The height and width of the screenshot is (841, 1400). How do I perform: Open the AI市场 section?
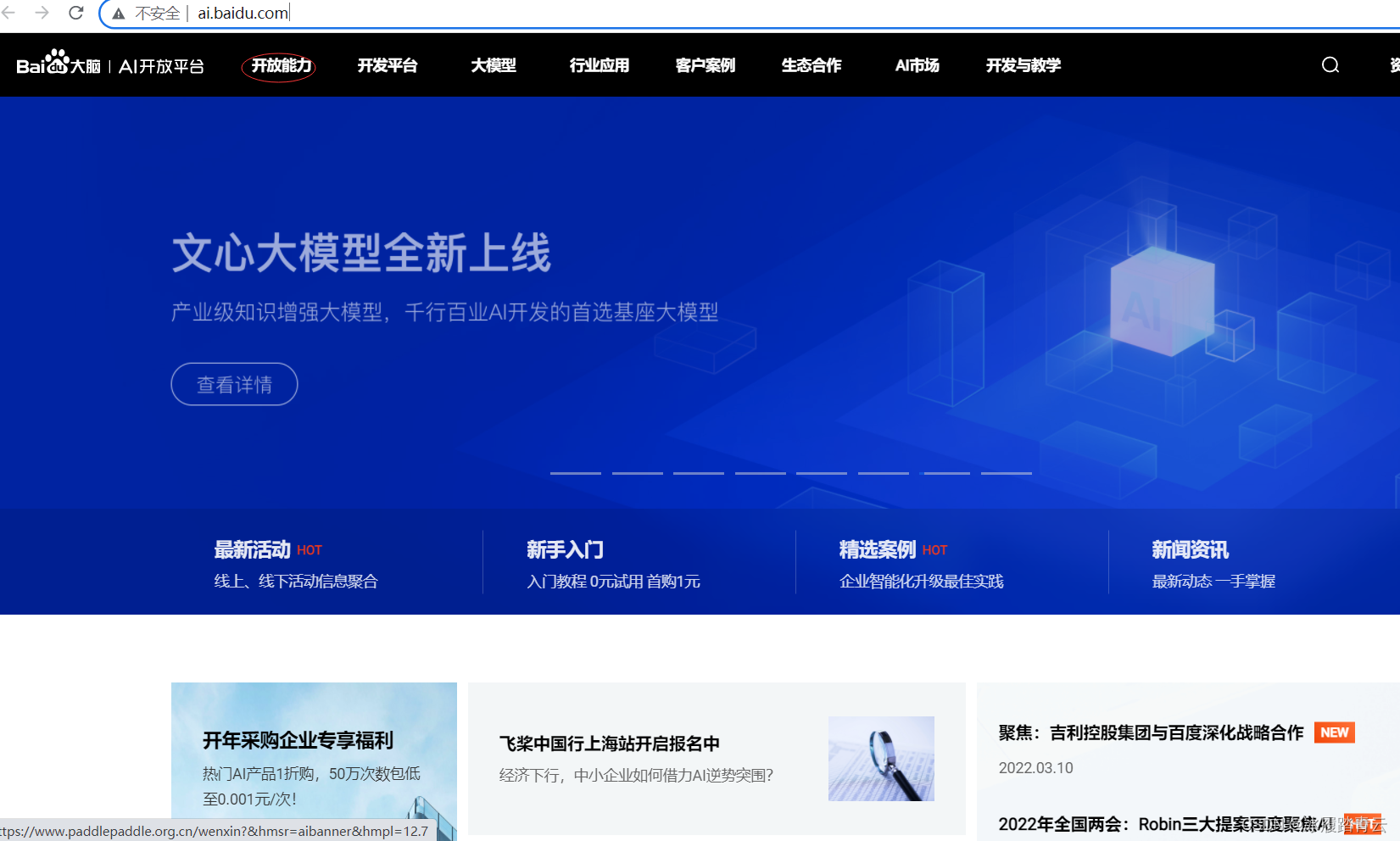[916, 65]
